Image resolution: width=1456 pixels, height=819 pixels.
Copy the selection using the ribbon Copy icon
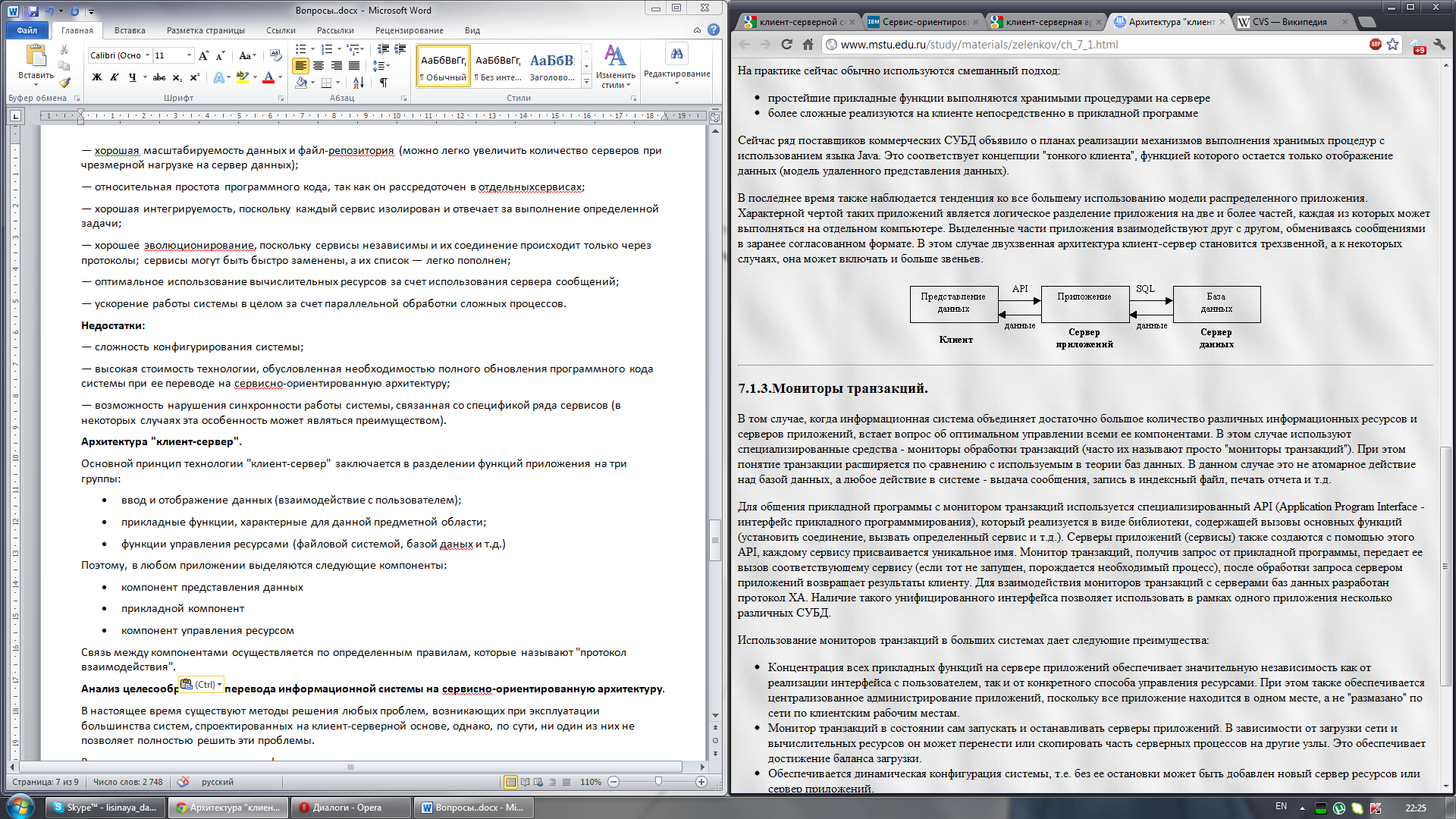[64, 67]
